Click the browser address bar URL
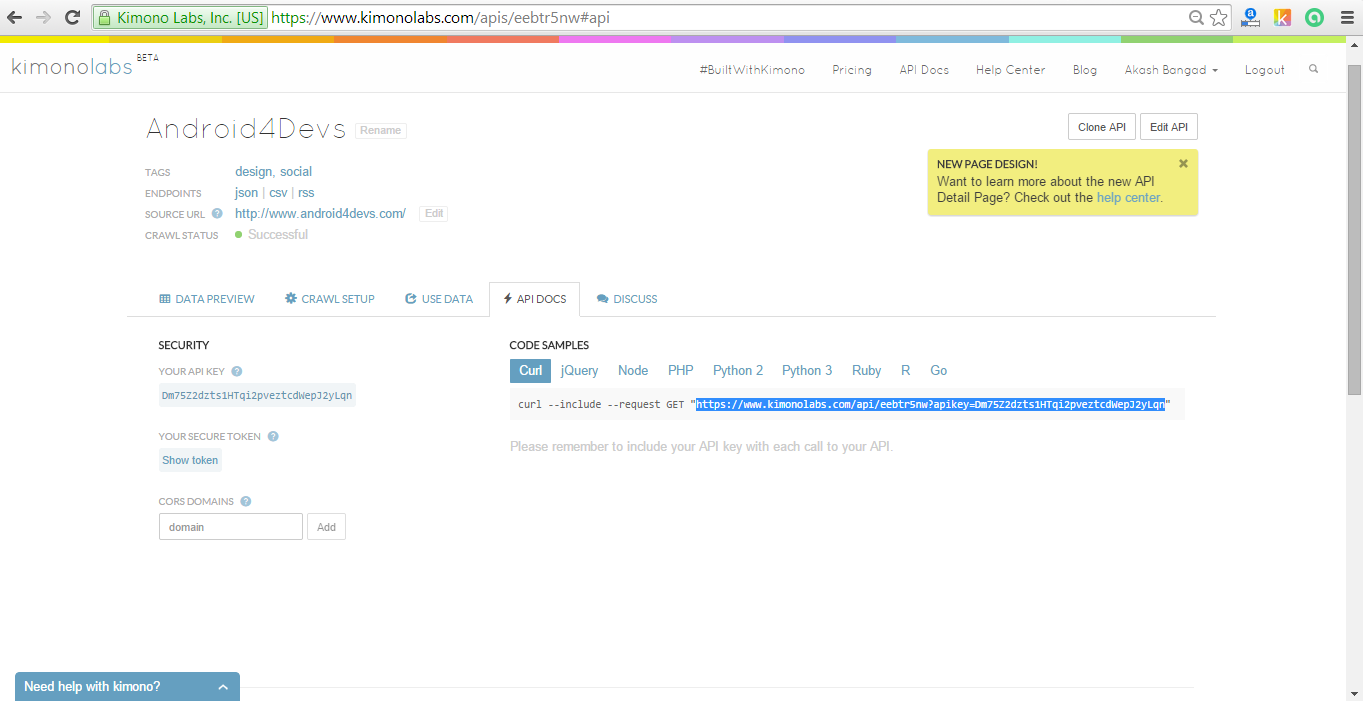1366x702 pixels. [441, 17]
